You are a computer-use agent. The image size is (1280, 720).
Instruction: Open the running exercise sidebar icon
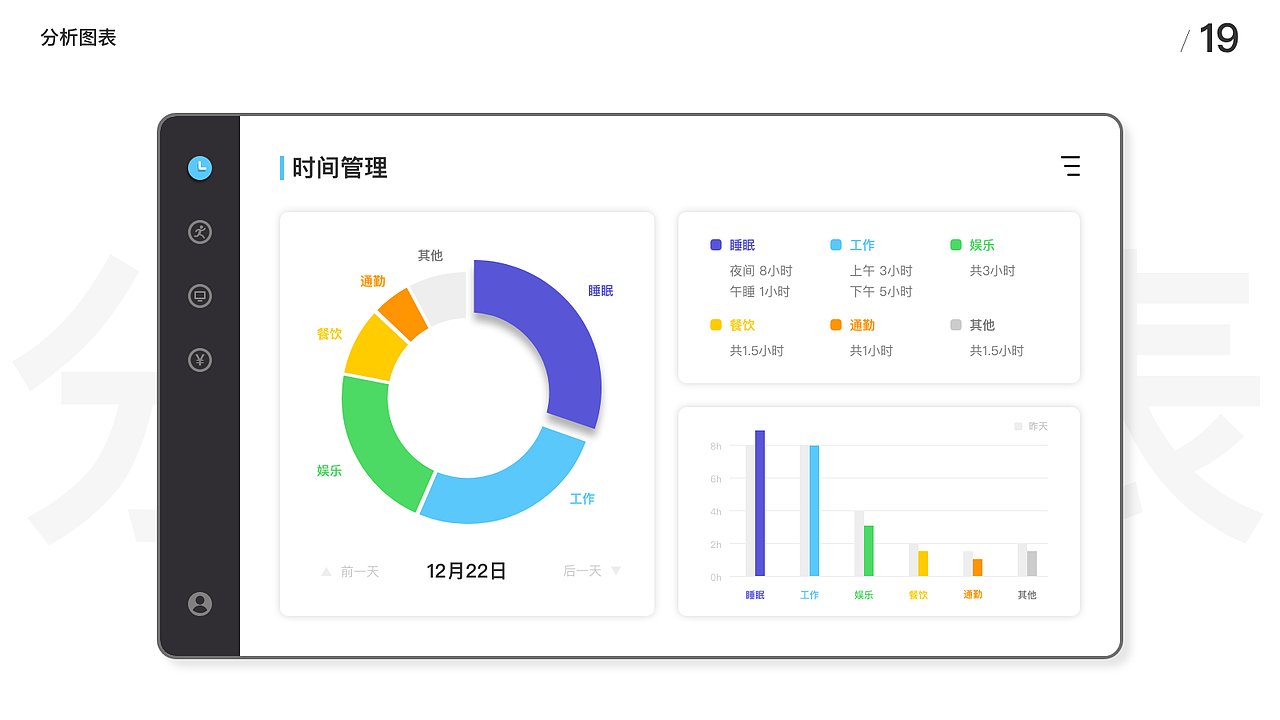(200, 232)
